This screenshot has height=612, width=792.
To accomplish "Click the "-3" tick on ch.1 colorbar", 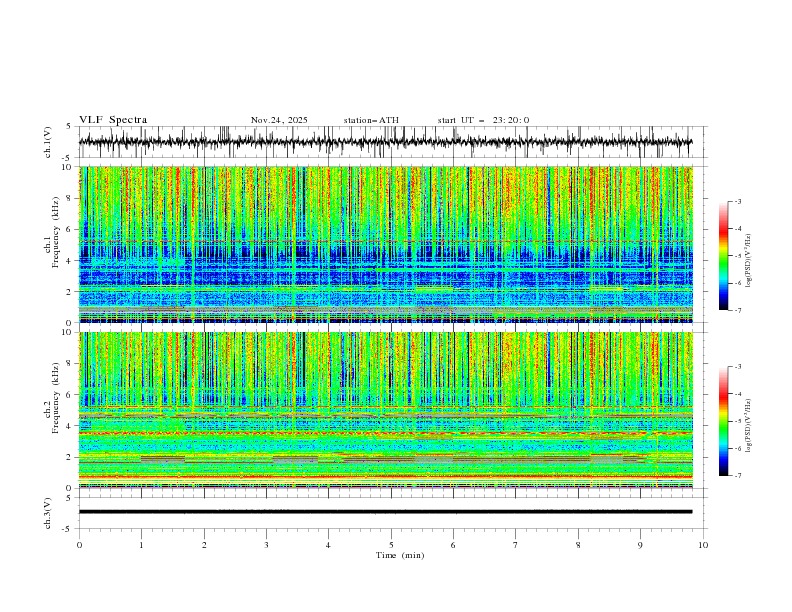I will (738, 201).
